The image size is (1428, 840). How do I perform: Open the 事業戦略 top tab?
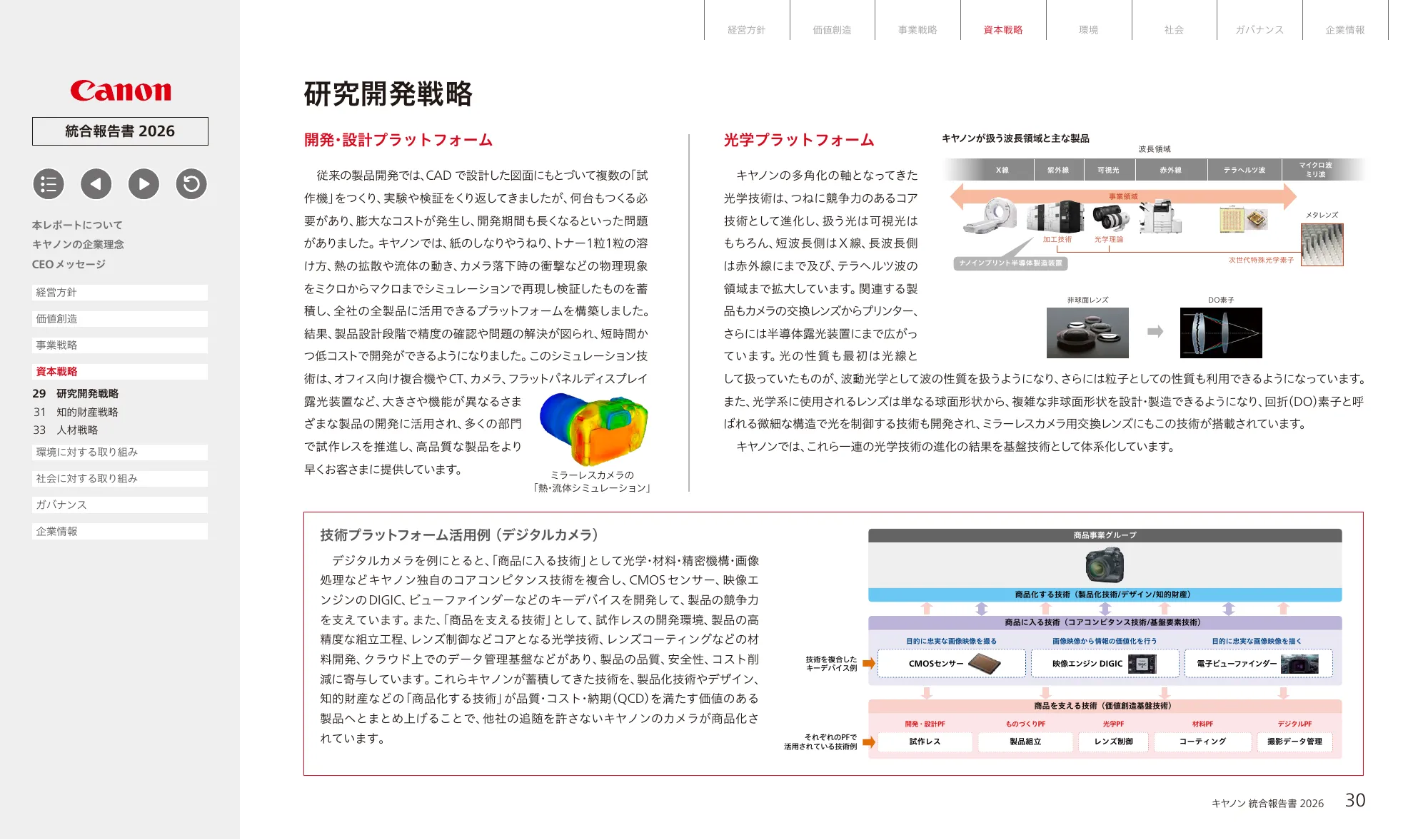917,30
